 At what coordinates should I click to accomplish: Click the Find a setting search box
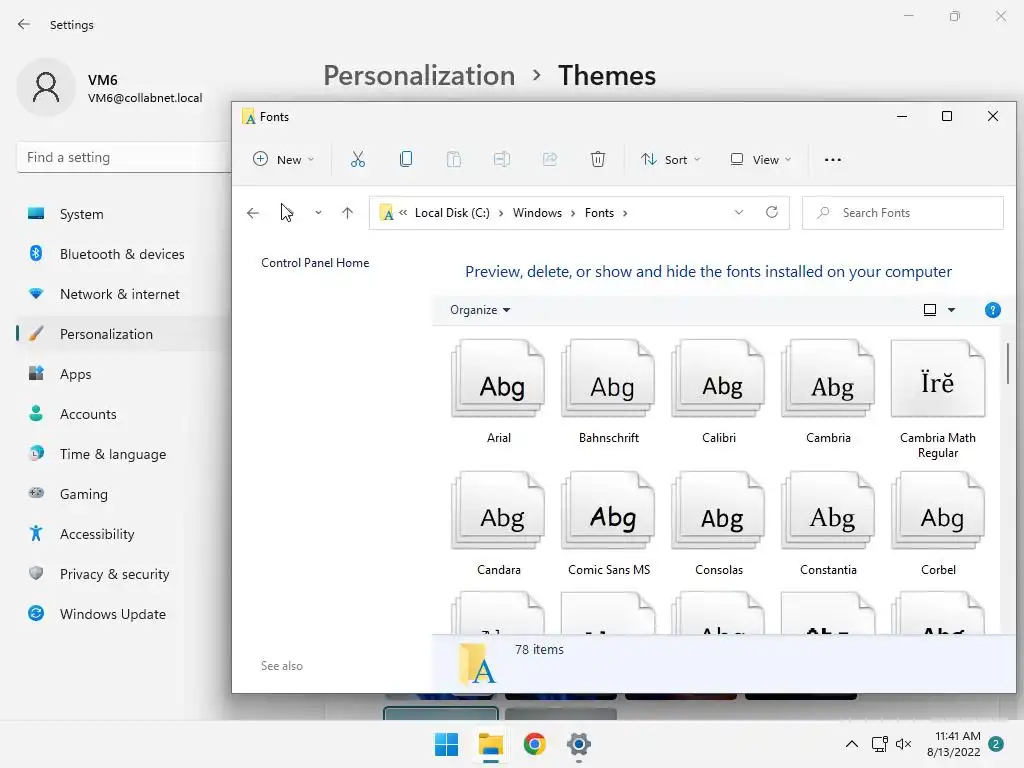coord(123,157)
